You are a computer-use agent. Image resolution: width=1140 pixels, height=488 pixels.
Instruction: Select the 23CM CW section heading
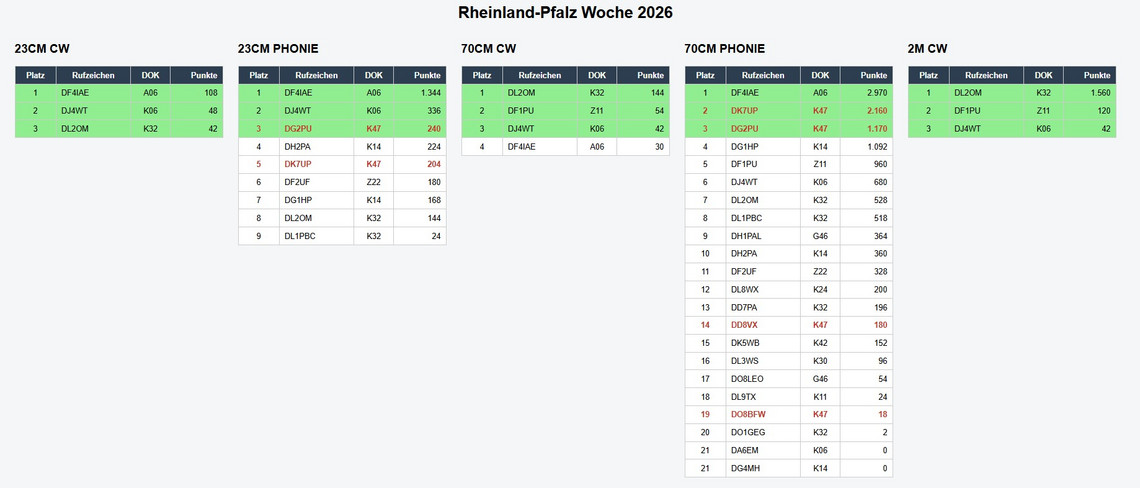[42, 49]
